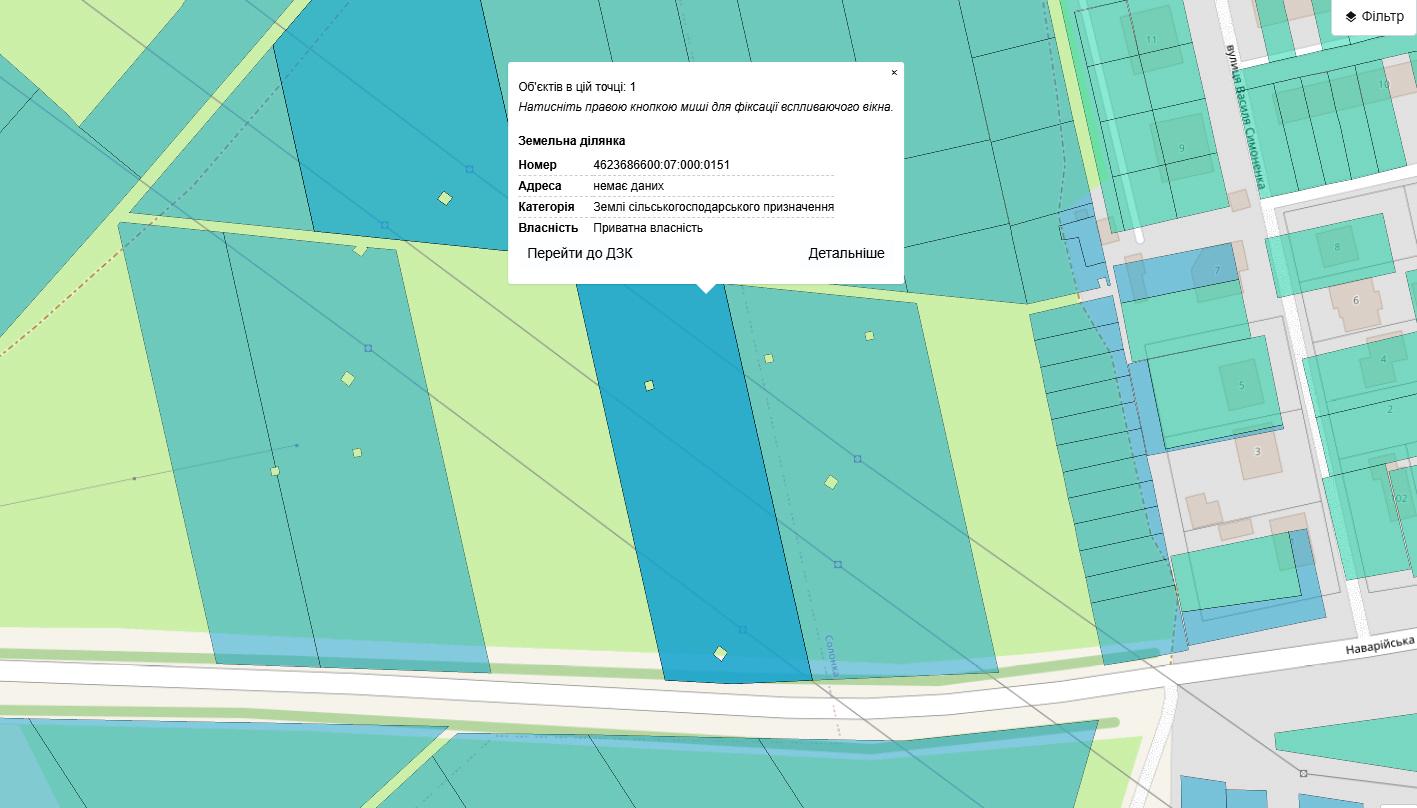
Task: Close the land parcel info popup
Action: tap(894, 72)
